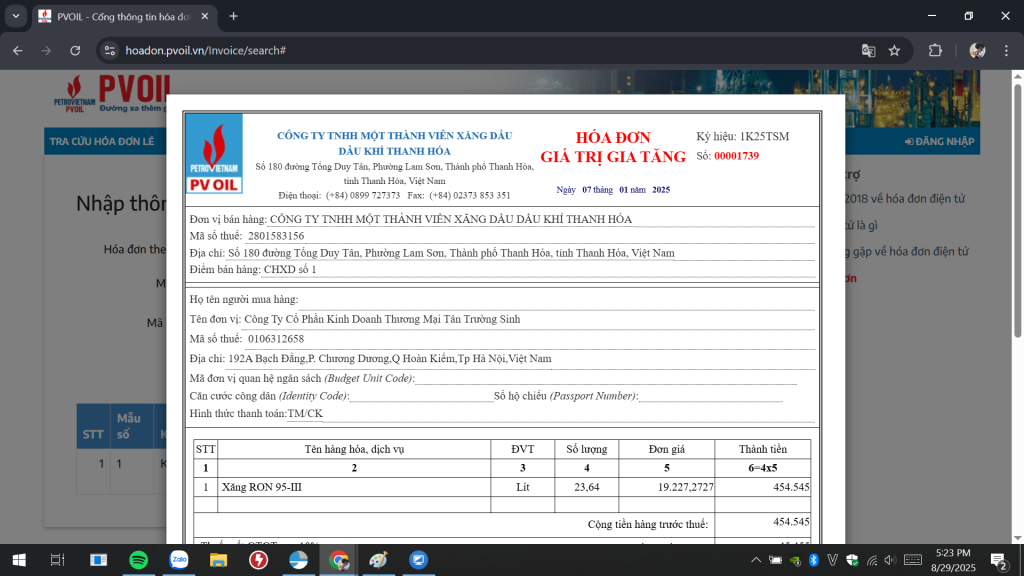The width and height of the screenshot is (1024, 576).
Task: Click the sales point CHXD số 1
Action: coord(290,270)
